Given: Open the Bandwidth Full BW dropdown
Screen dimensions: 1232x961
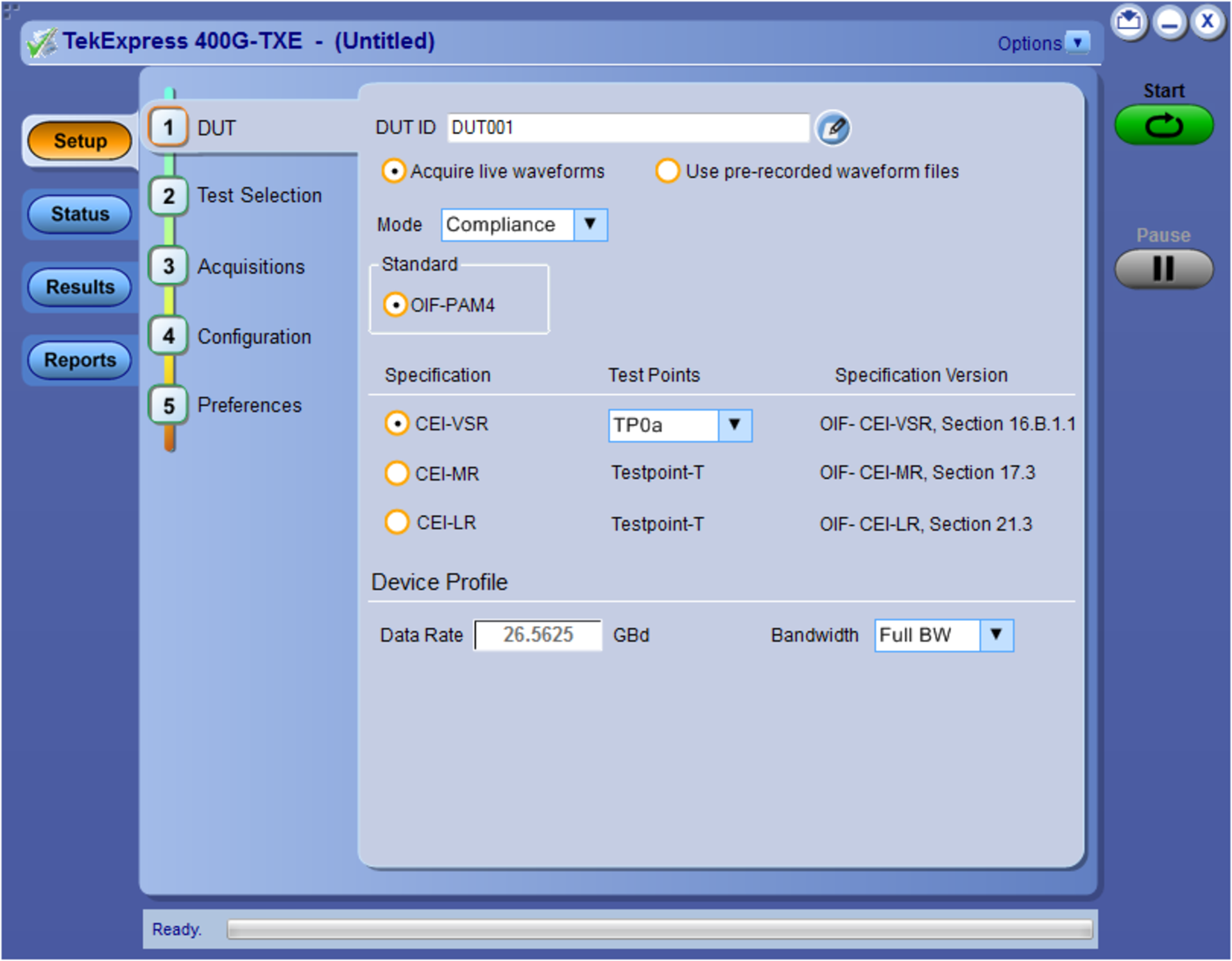Looking at the screenshot, I should click(995, 635).
